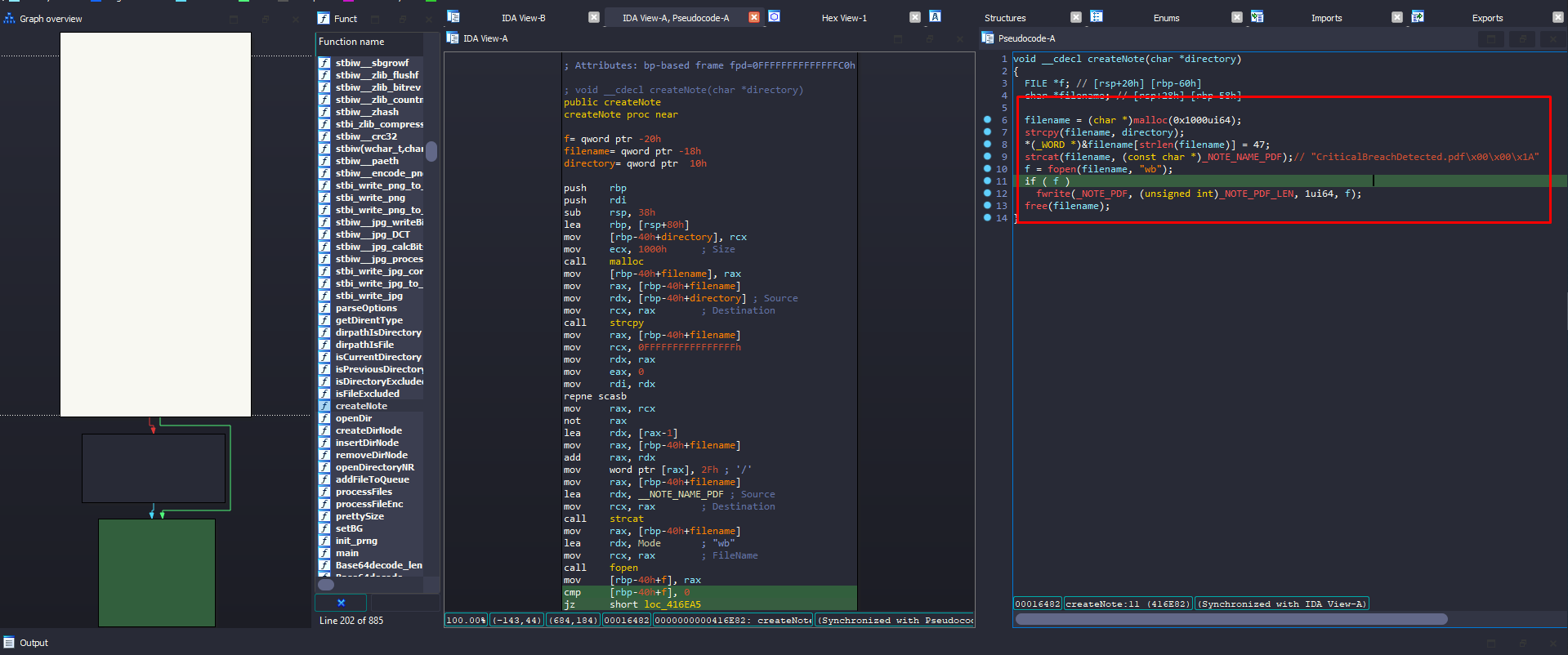Open the Imports tab
Viewport: 1568px width, 655px height.
tap(1326, 18)
